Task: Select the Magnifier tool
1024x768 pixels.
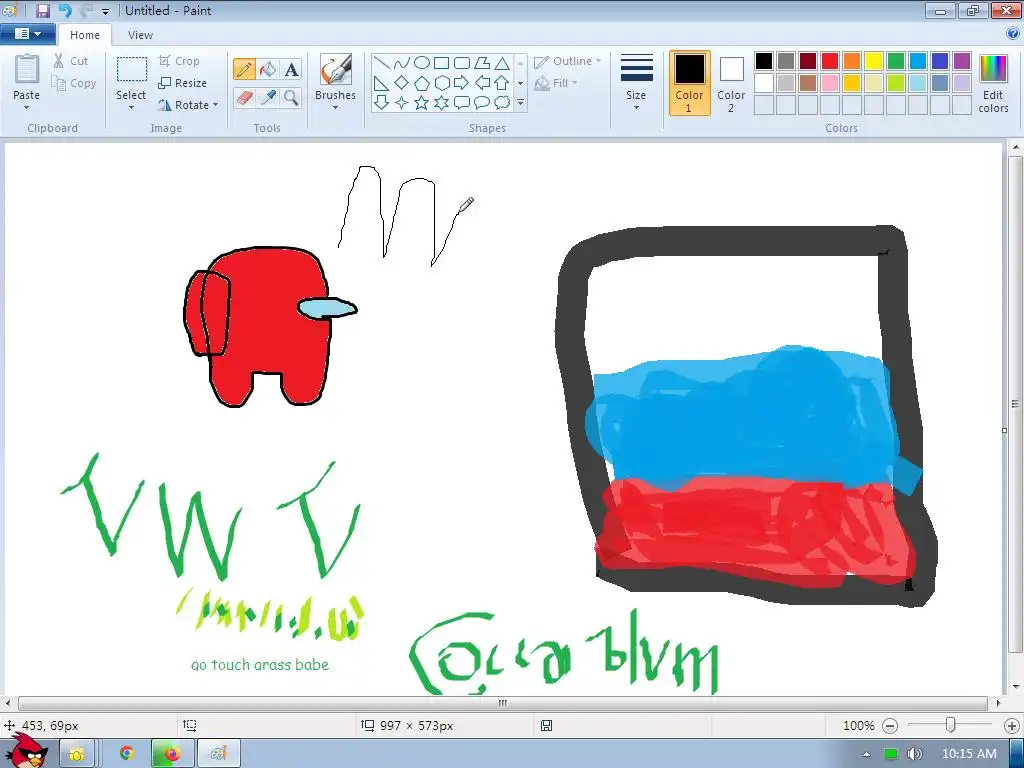Action: 291,98
